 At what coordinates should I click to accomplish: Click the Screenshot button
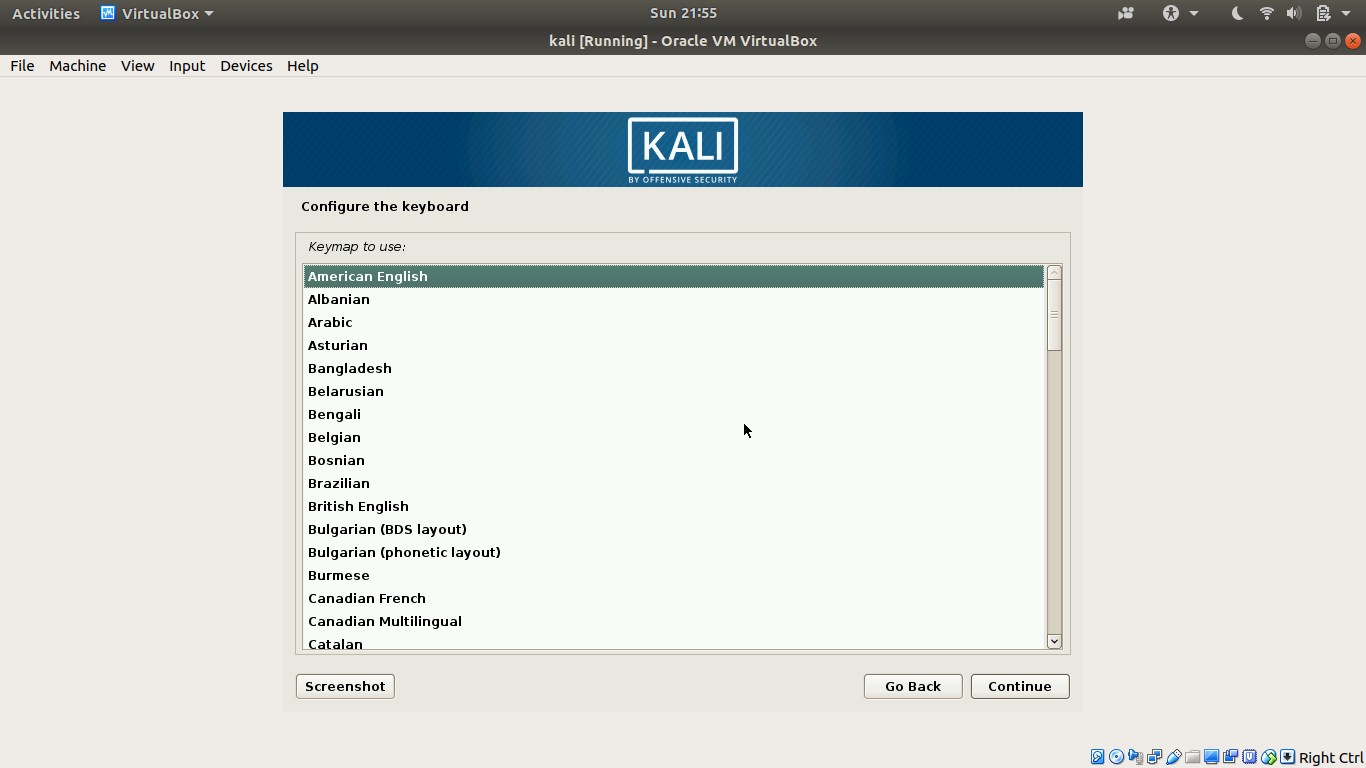pos(345,686)
